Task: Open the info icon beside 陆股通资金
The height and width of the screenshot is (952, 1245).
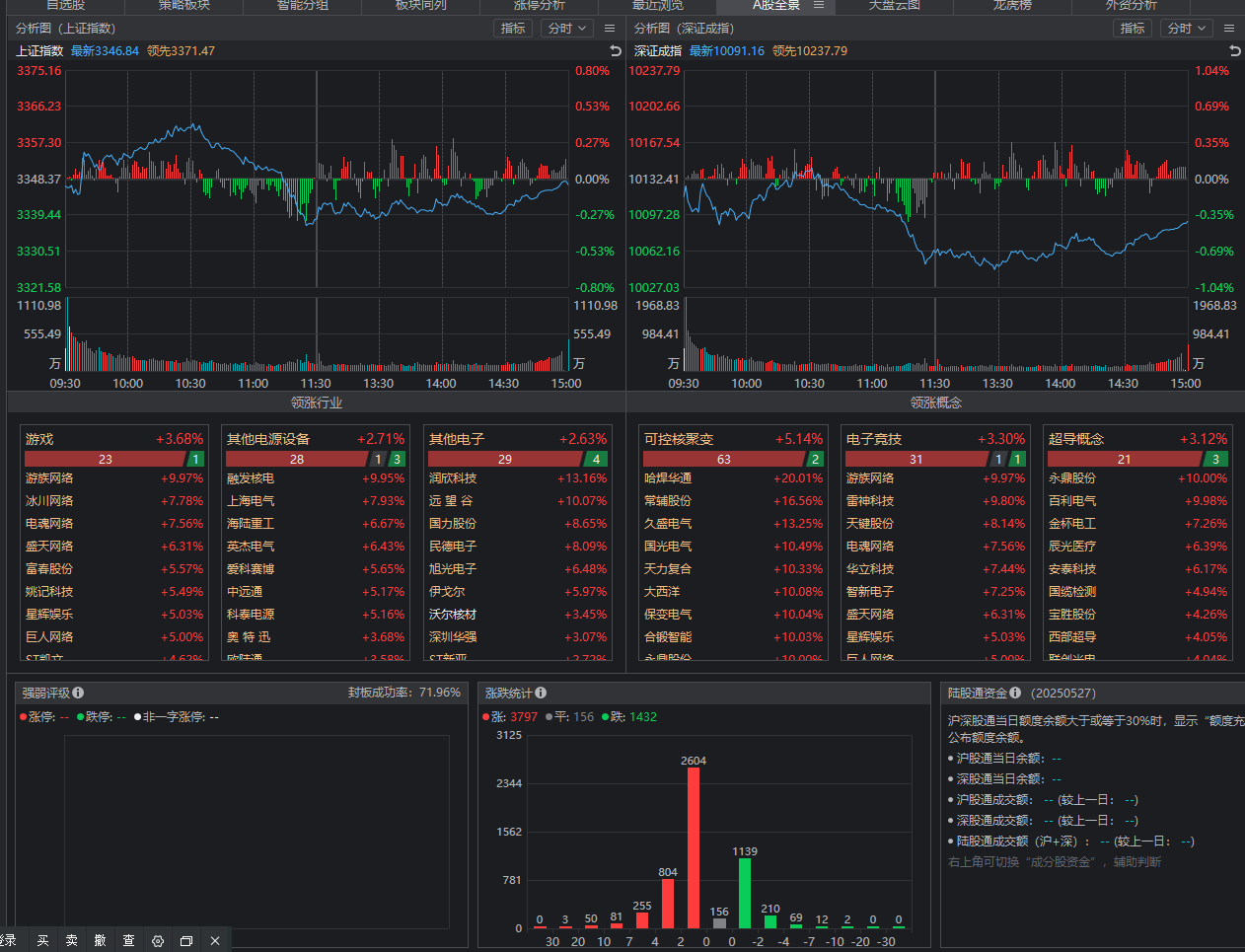Action: 1015,693
